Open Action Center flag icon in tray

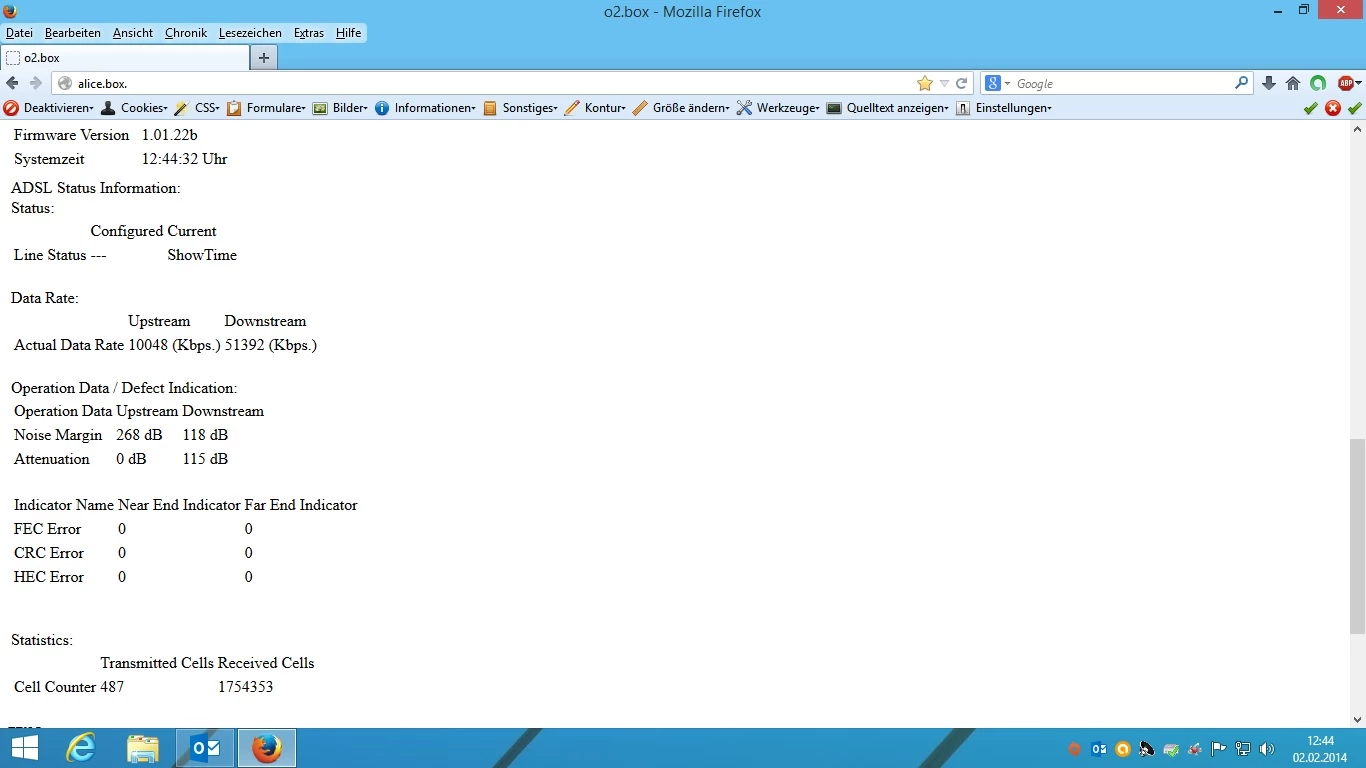pyautogui.click(x=1219, y=749)
